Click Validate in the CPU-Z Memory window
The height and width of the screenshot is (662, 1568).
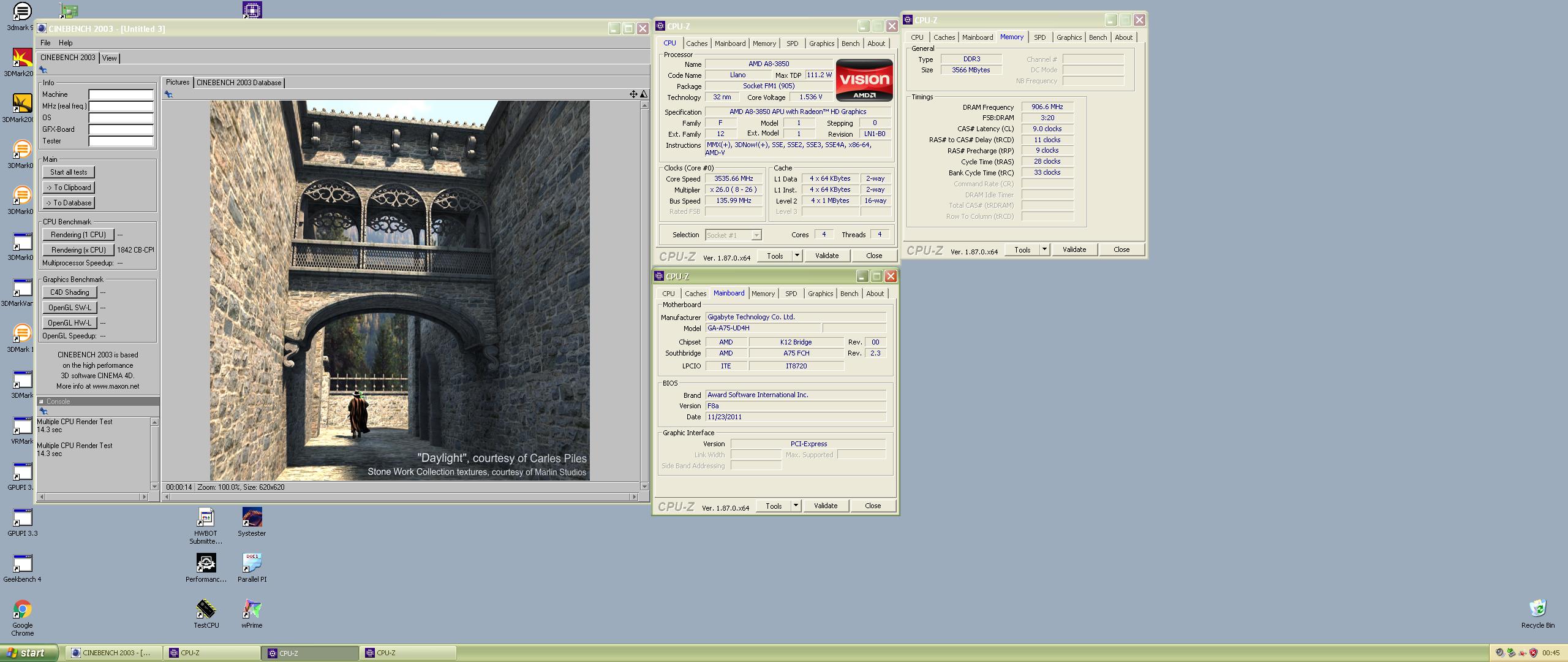point(1074,249)
